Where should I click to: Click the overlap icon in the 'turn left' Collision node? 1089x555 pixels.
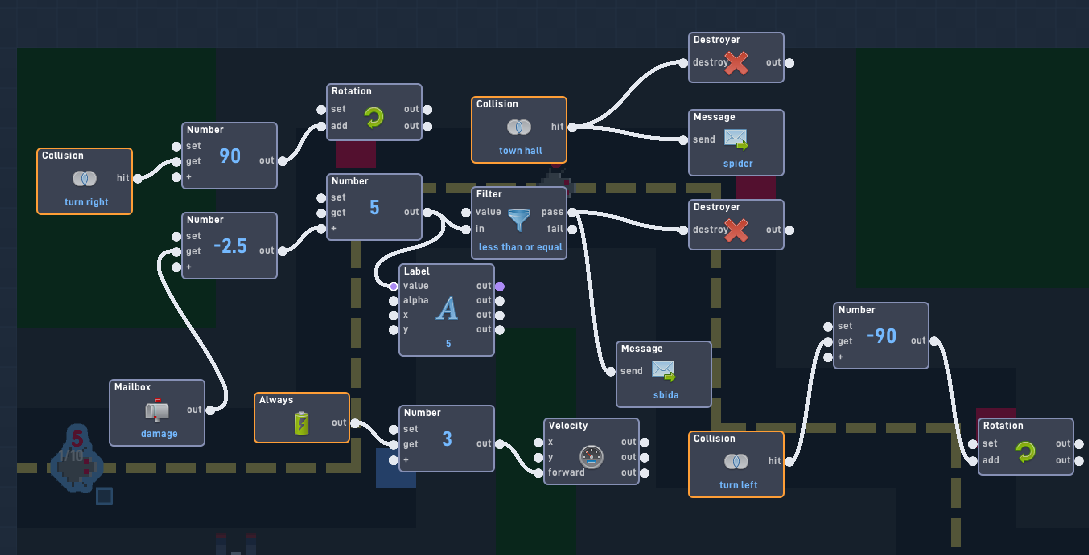736,461
